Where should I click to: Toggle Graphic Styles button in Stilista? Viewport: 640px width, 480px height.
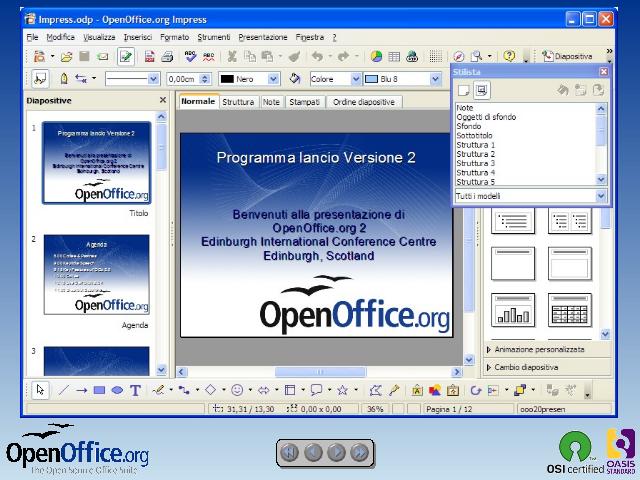point(464,90)
